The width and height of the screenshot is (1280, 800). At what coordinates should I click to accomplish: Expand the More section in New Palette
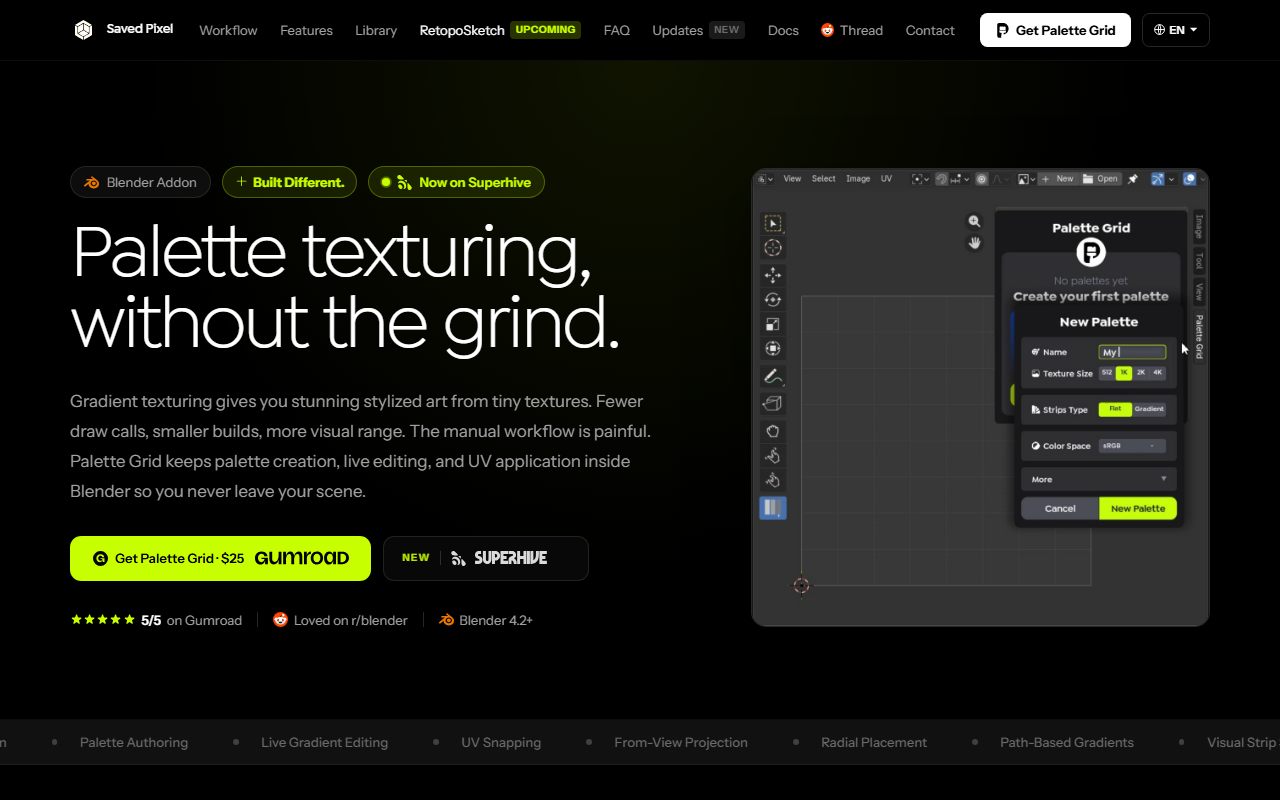tap(1099, 479)
